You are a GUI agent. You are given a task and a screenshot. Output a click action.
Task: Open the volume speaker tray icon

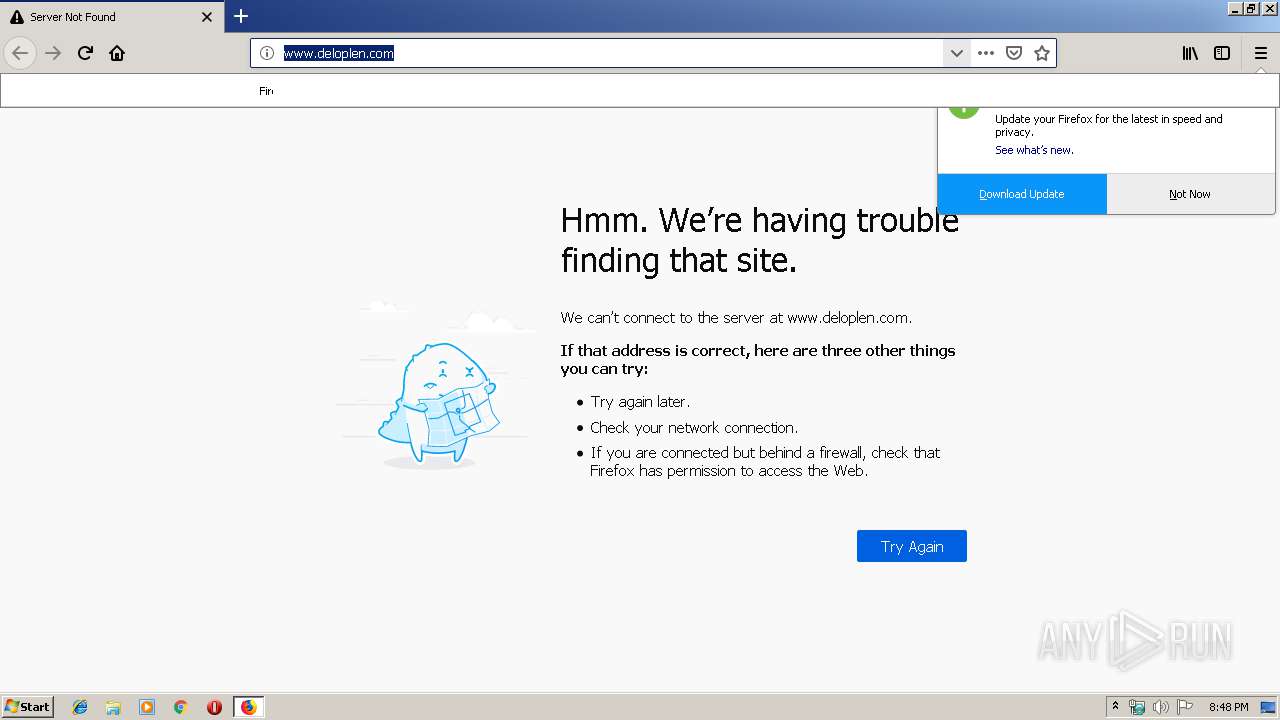click(1161, 707)
